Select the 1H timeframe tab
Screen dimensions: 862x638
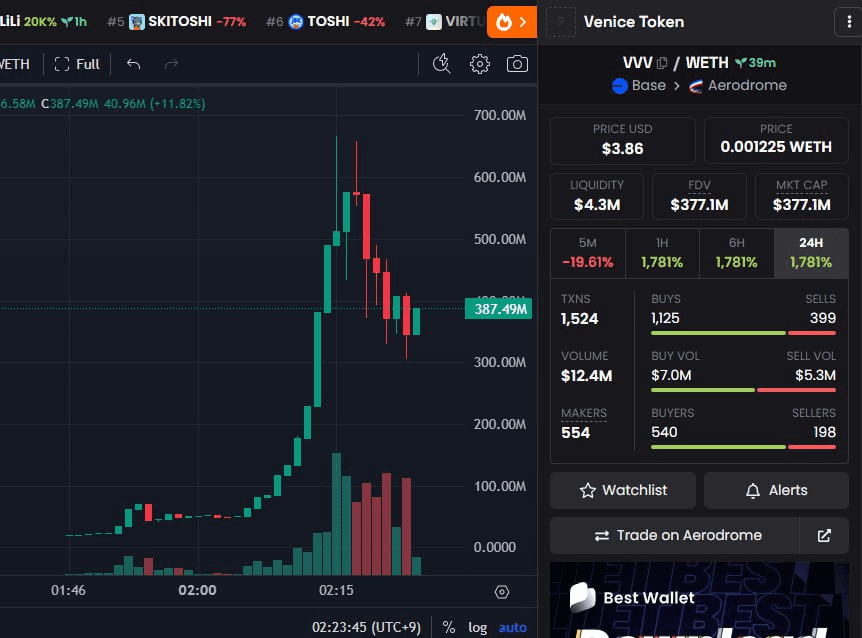pos(662,253)
